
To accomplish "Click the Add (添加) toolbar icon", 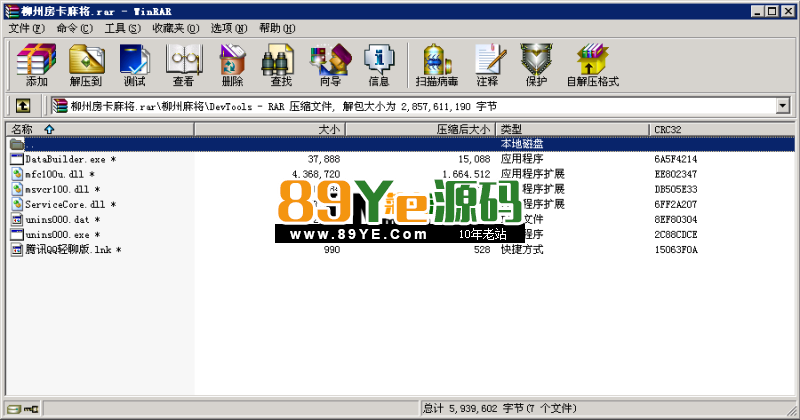I will tap(36, 65).
